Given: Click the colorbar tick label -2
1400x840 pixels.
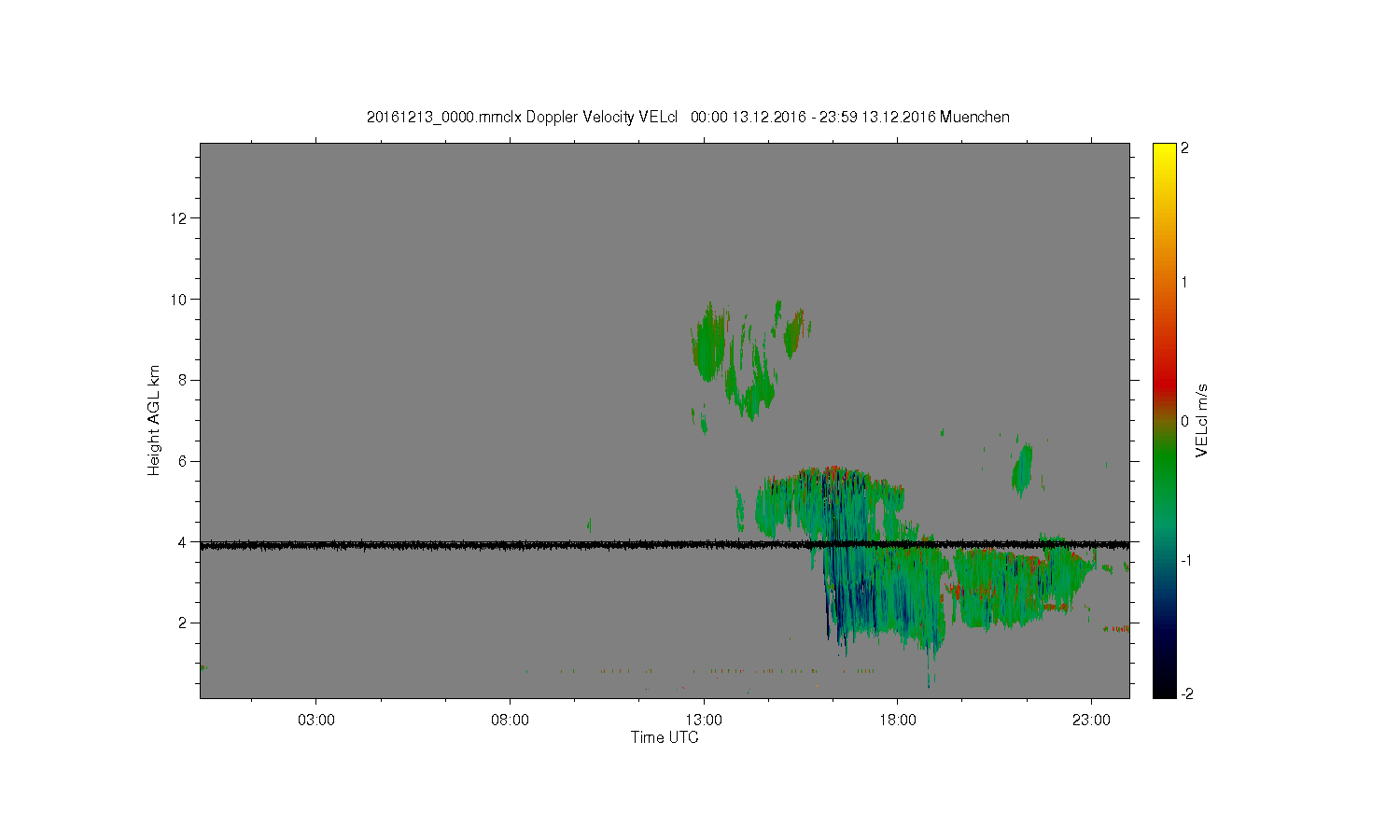Looking at the screenshot, I should 1185,693.
